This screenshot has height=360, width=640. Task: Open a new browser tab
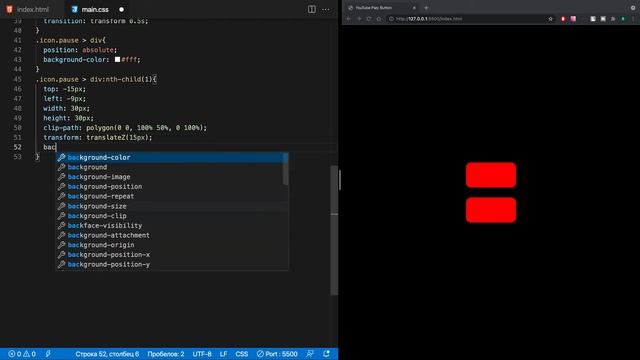click(x=426, y=8)
